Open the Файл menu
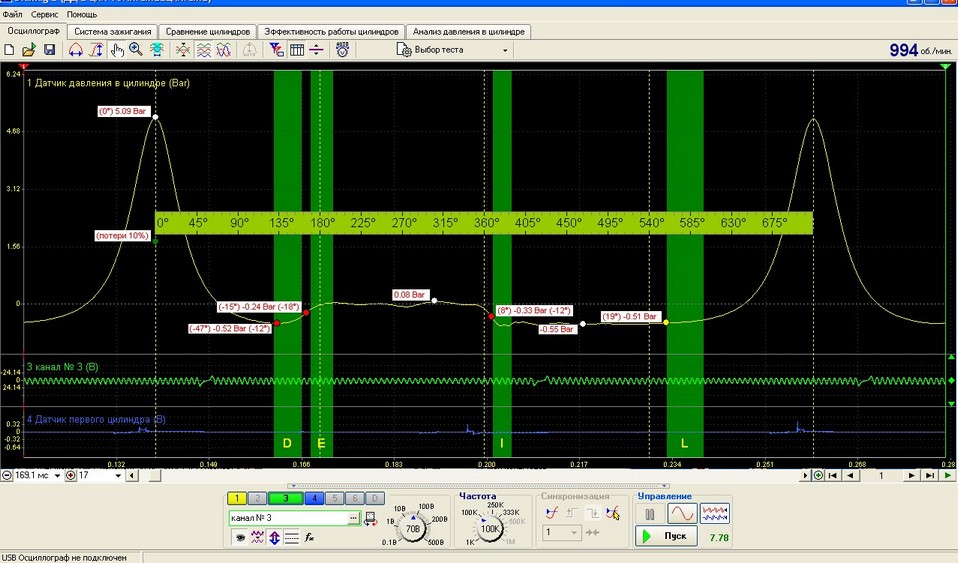The width and height of the screenshot is (958, 563). coord(12,14)
